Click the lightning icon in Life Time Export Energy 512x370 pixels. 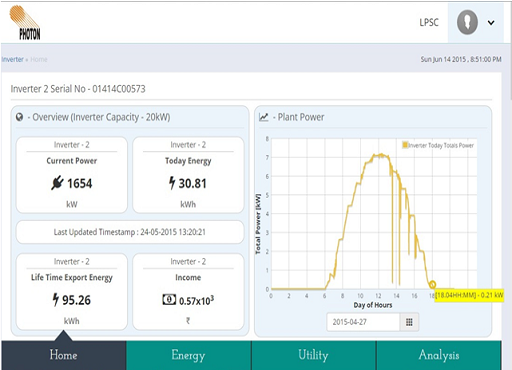pyautogui.click(x=56, y=299)
